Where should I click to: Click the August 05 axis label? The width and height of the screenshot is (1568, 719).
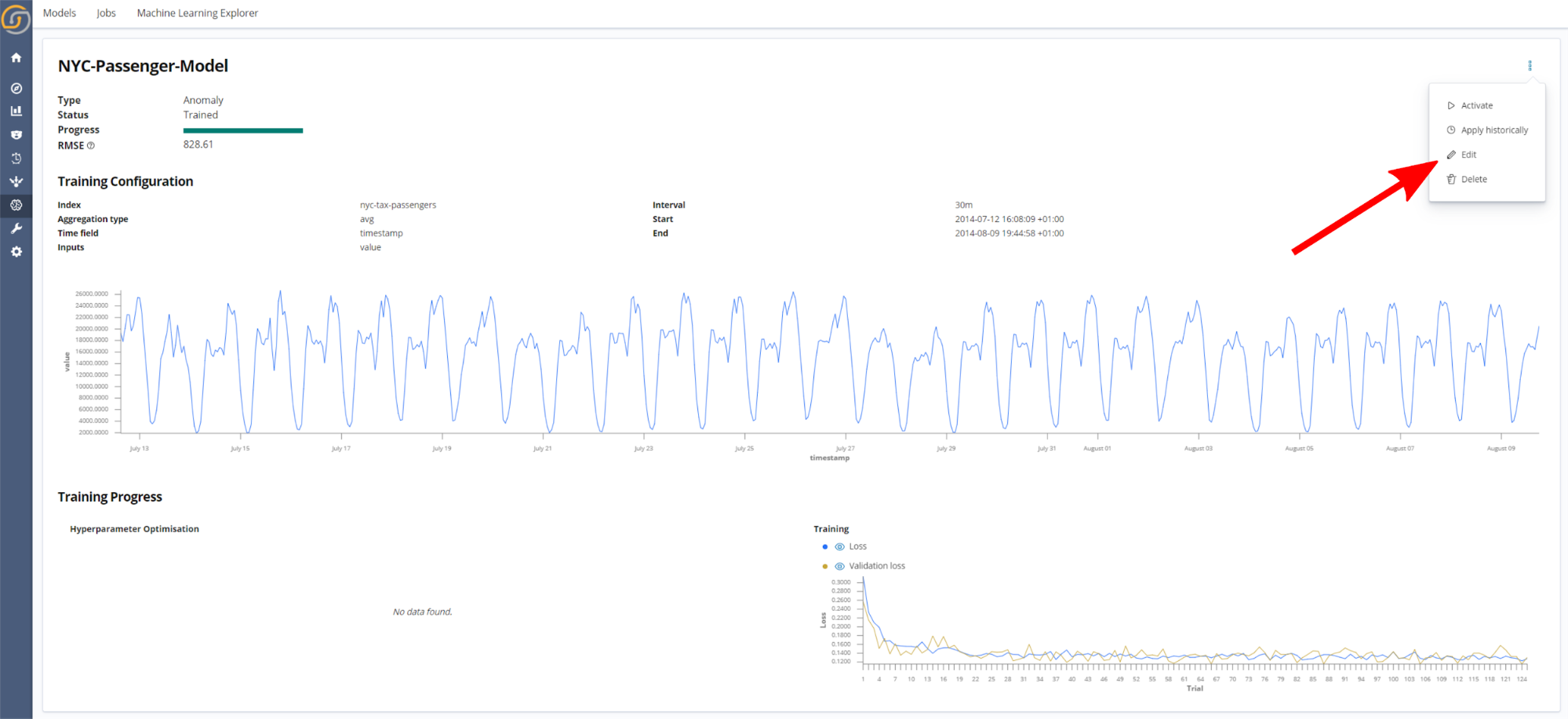[1299, 448]
